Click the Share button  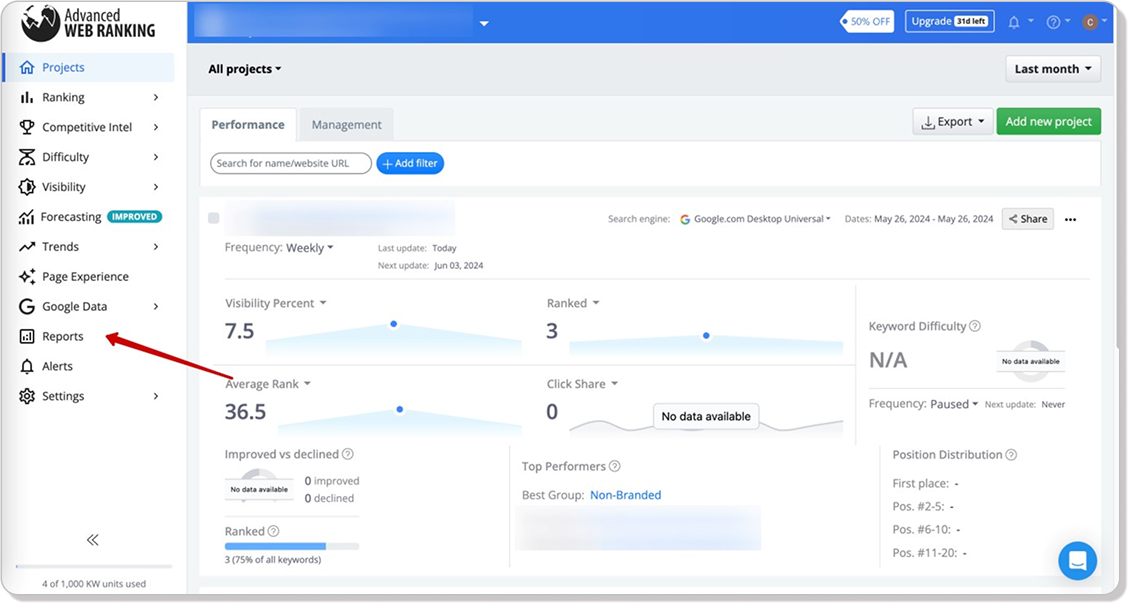click(x=1027, y=219)
